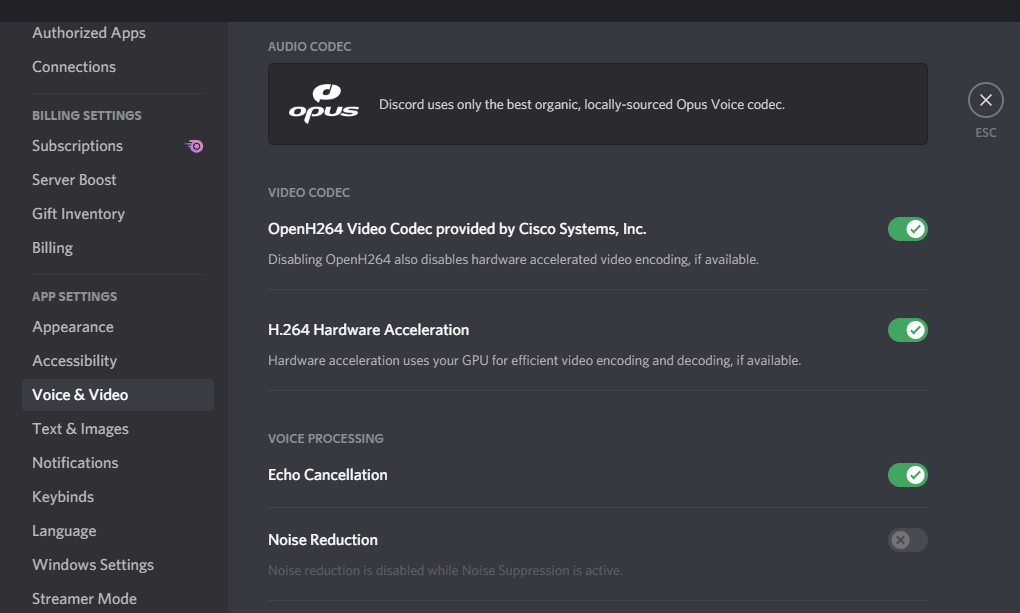Open Windows Settings
Viewport: 1020px width, 613px height.
[92, 564]
